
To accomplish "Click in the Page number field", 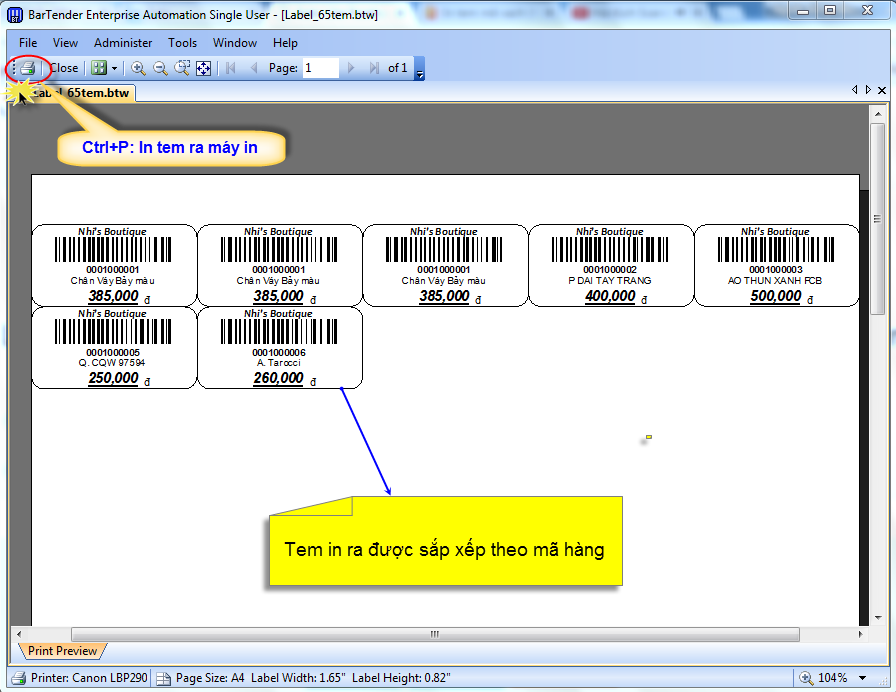I will click(320, 68).
